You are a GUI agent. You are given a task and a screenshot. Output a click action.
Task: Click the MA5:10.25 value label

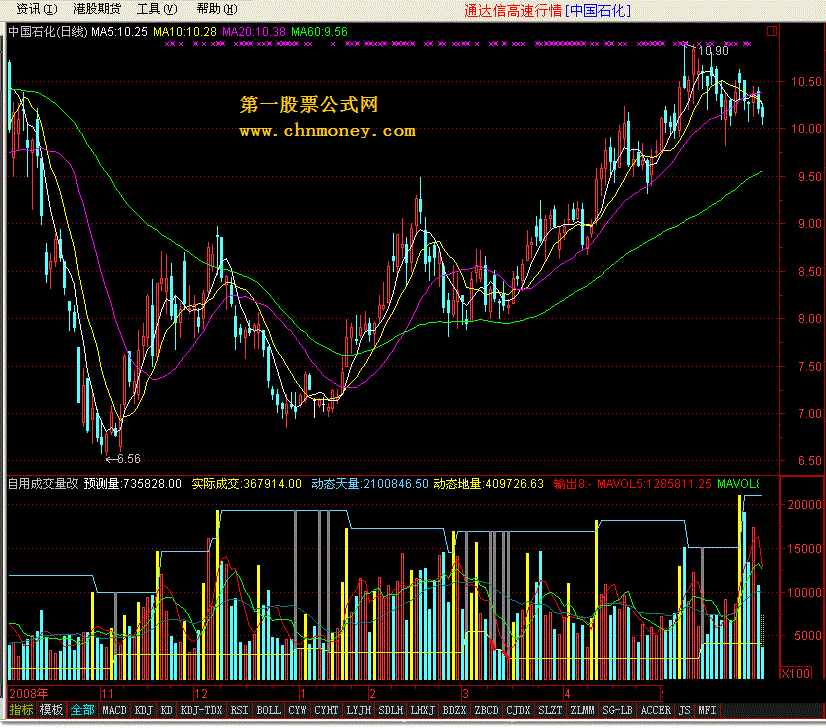[x=120, y=32]
